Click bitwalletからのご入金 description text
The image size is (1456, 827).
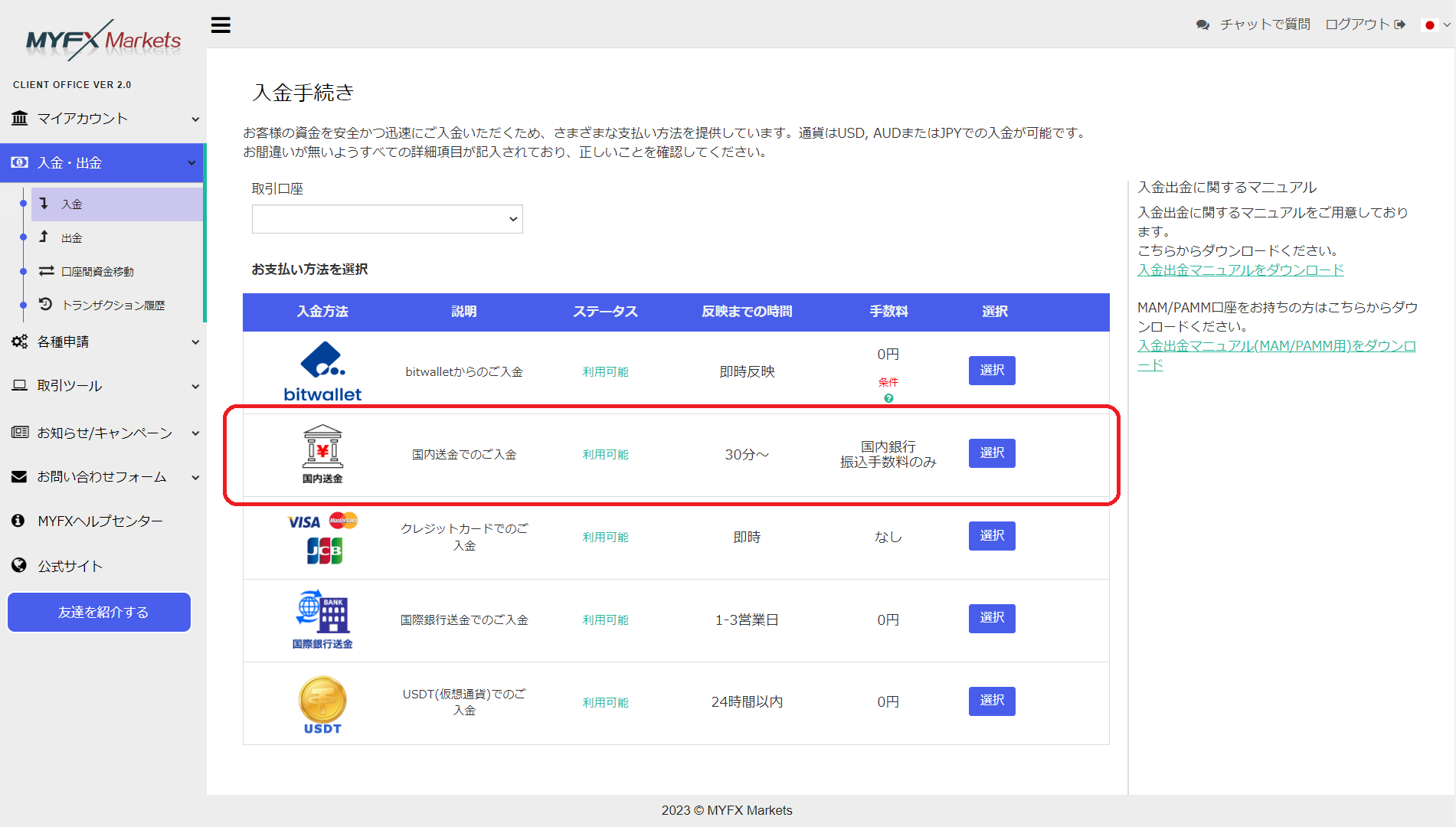(x=464, y=372)
